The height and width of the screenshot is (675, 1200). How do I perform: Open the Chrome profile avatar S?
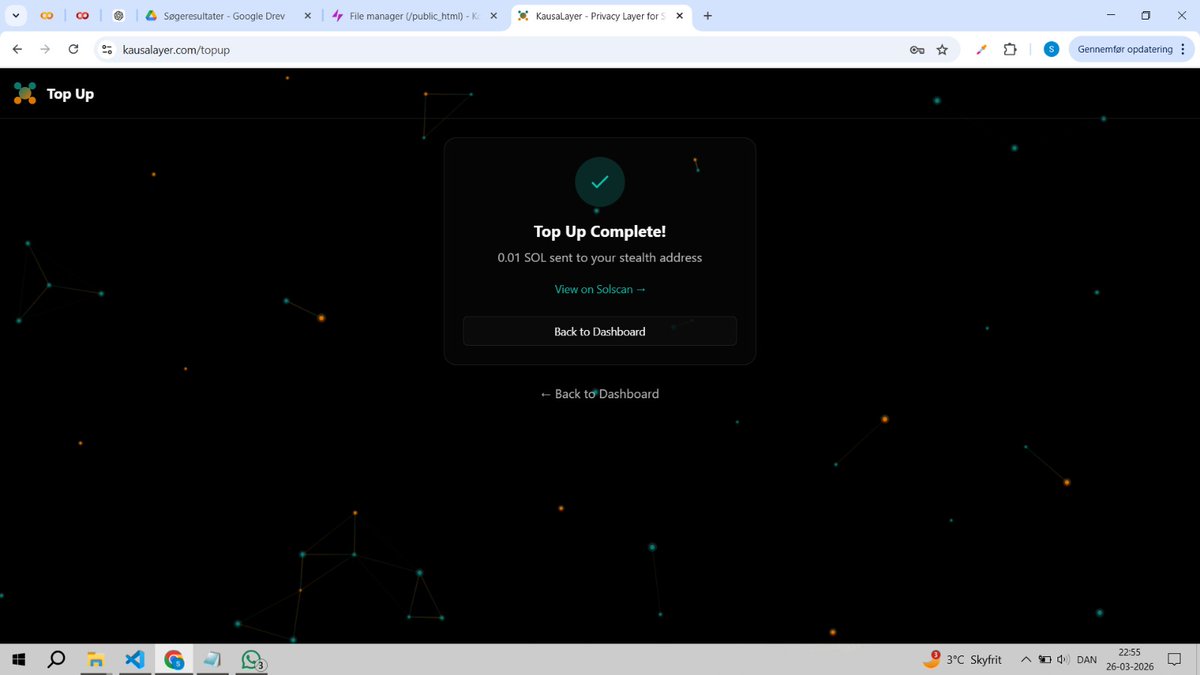(1051, 49)
